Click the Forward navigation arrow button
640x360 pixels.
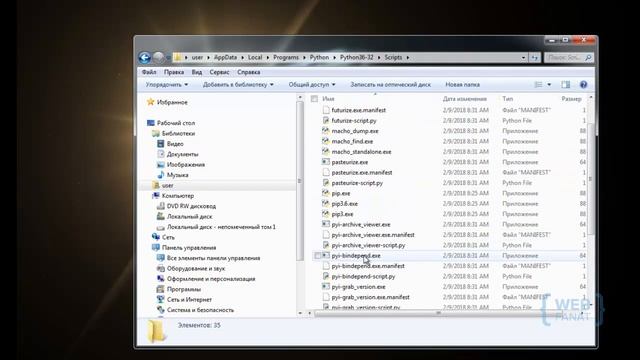pos(159,58)
